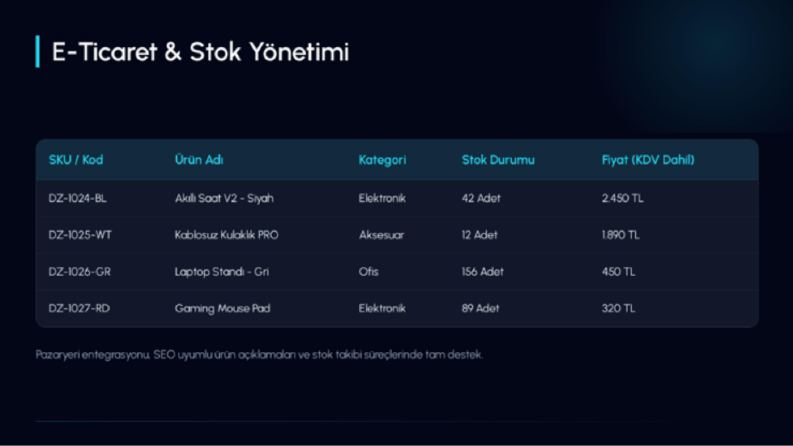
Task: Click price 2.450 TL
Action: pyautogui.click(x=623, y=198)
